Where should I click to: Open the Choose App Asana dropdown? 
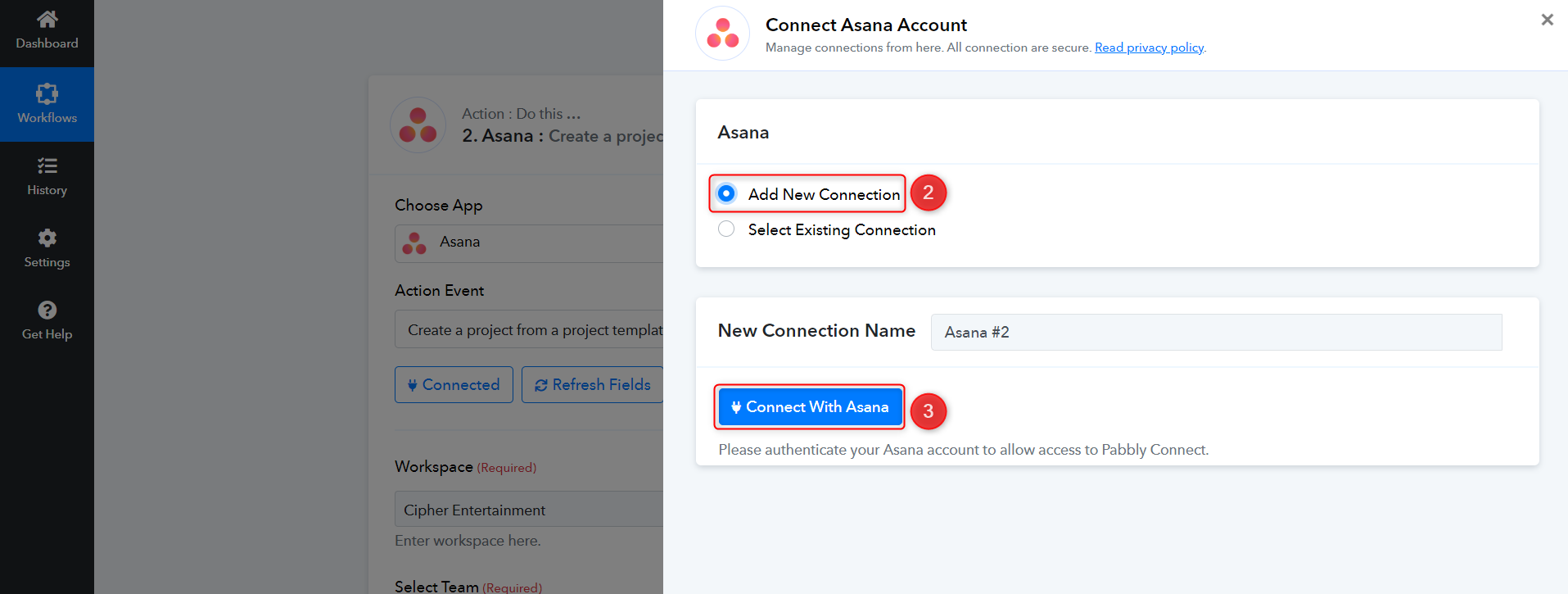point(529,243)
